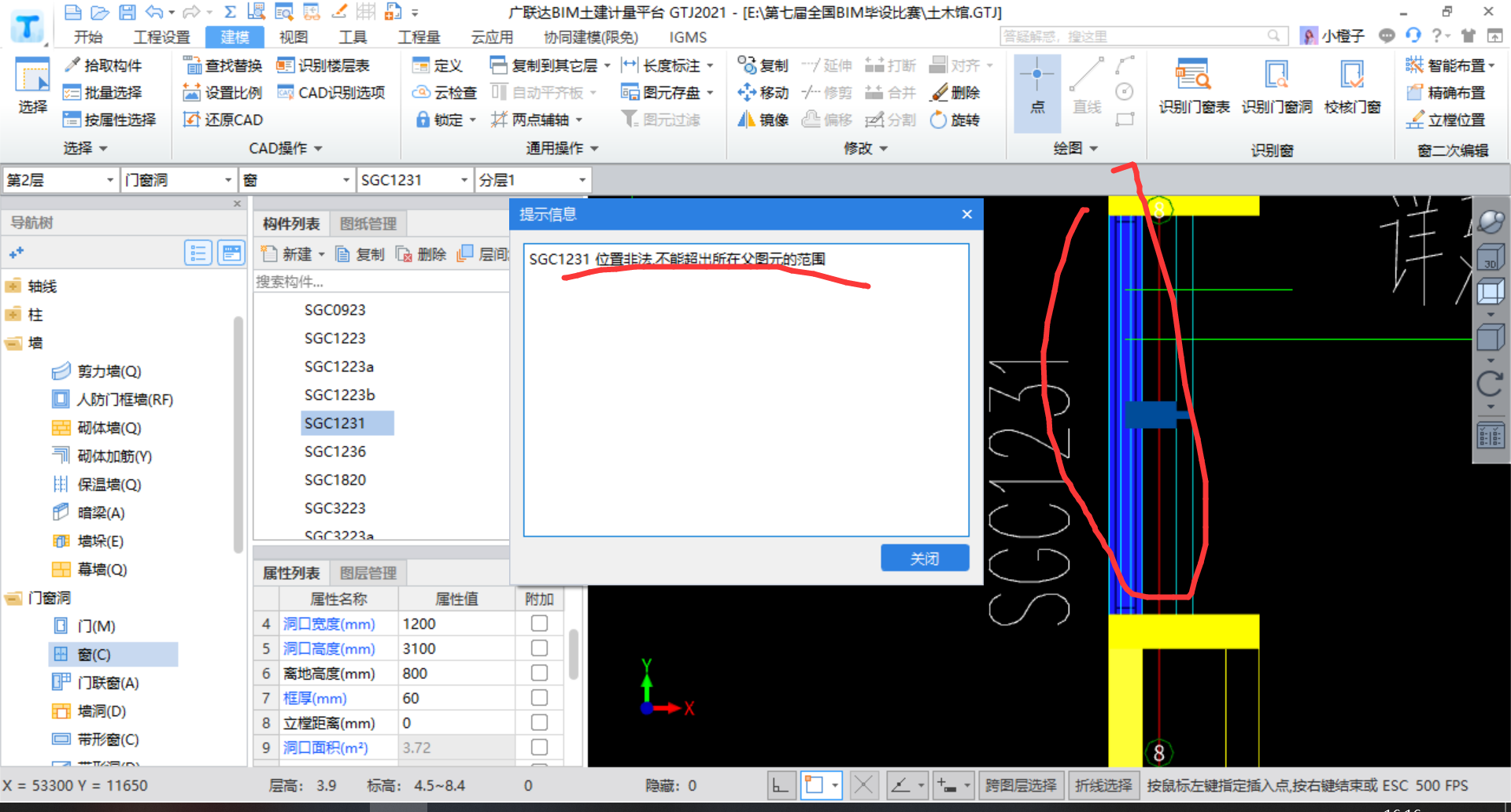This screenshot has width=1511, height=812.
Task: Click 智能布置 smart layout tool
Action: 1450,65
